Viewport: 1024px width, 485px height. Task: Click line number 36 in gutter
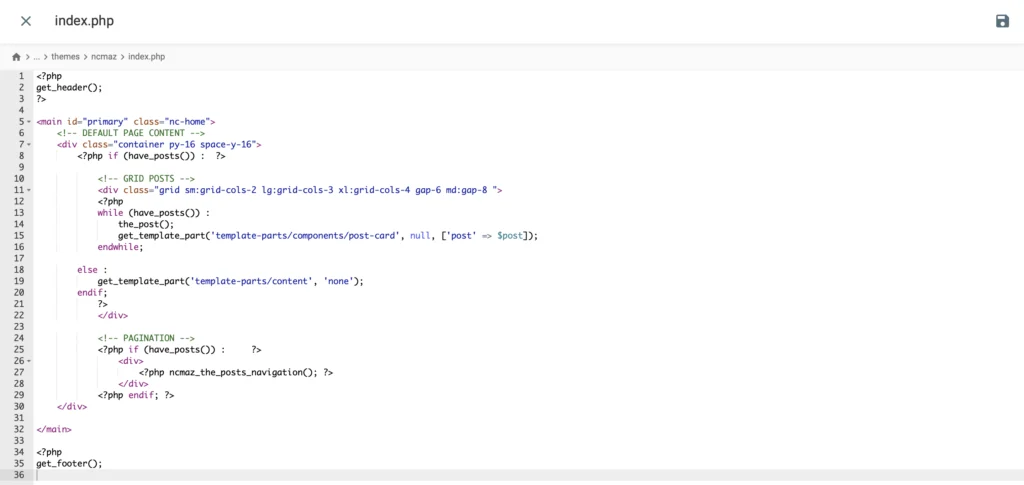click(x=19, y=475)
